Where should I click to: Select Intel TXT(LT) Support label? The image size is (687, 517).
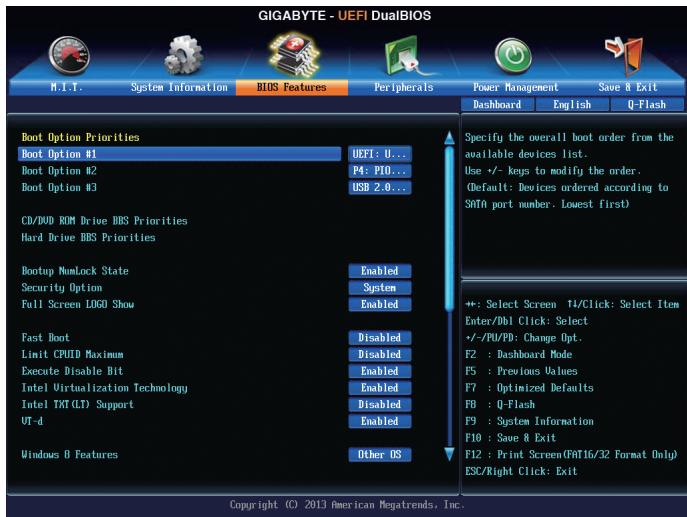point(78,404)
